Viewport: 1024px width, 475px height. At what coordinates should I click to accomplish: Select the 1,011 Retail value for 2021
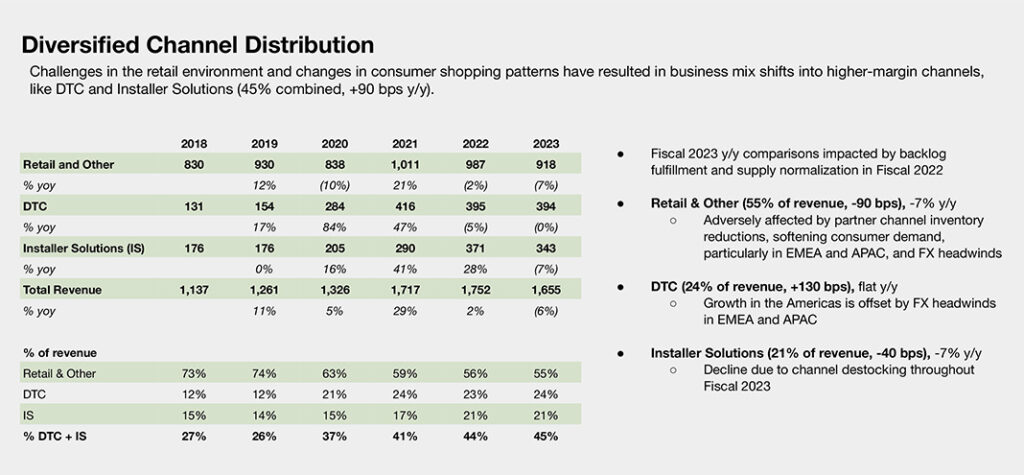[405, 165]
